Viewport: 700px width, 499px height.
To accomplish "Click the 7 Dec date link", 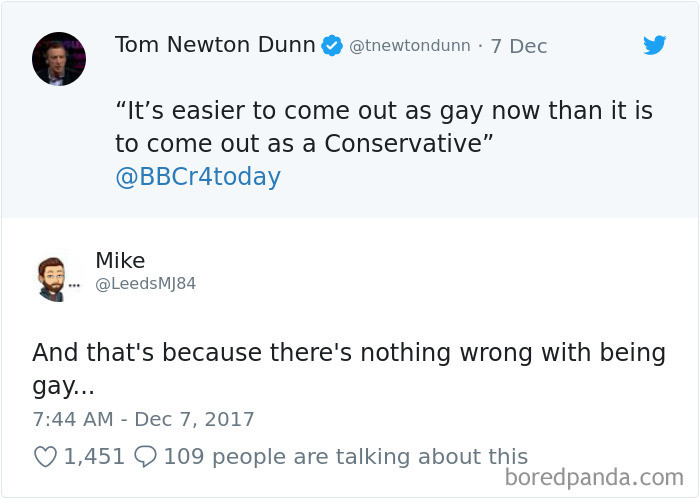I will (516, 46).
